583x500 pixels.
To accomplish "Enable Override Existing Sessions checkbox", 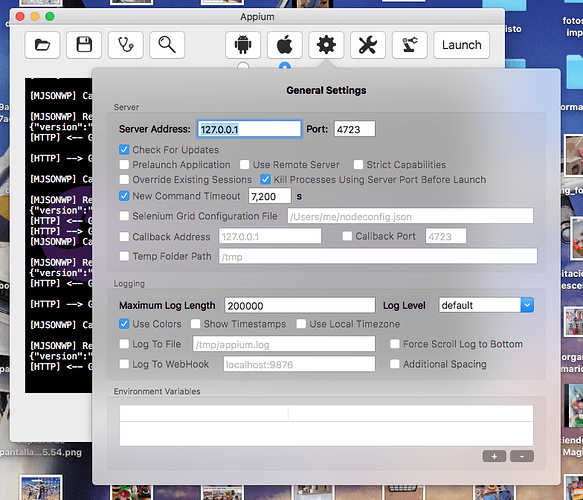I will point(124,180).
